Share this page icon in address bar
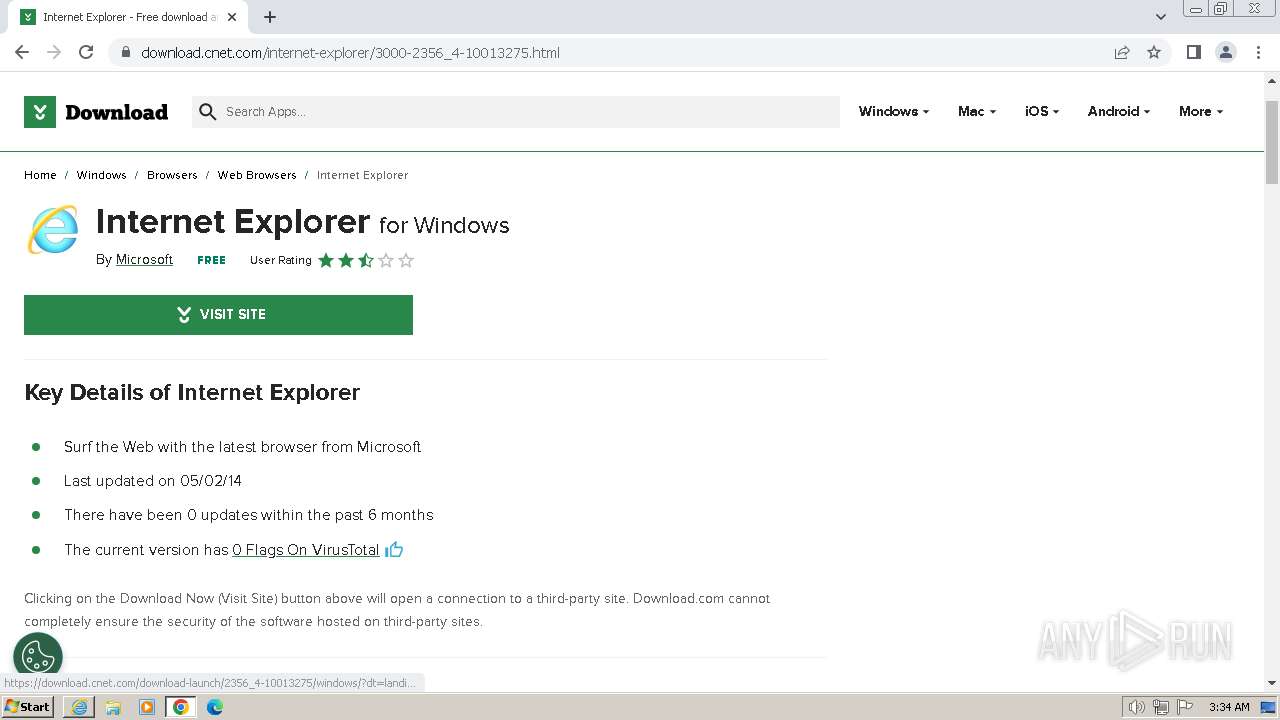This screenshot has height=720, width=1280. [x=1122, y=52]
